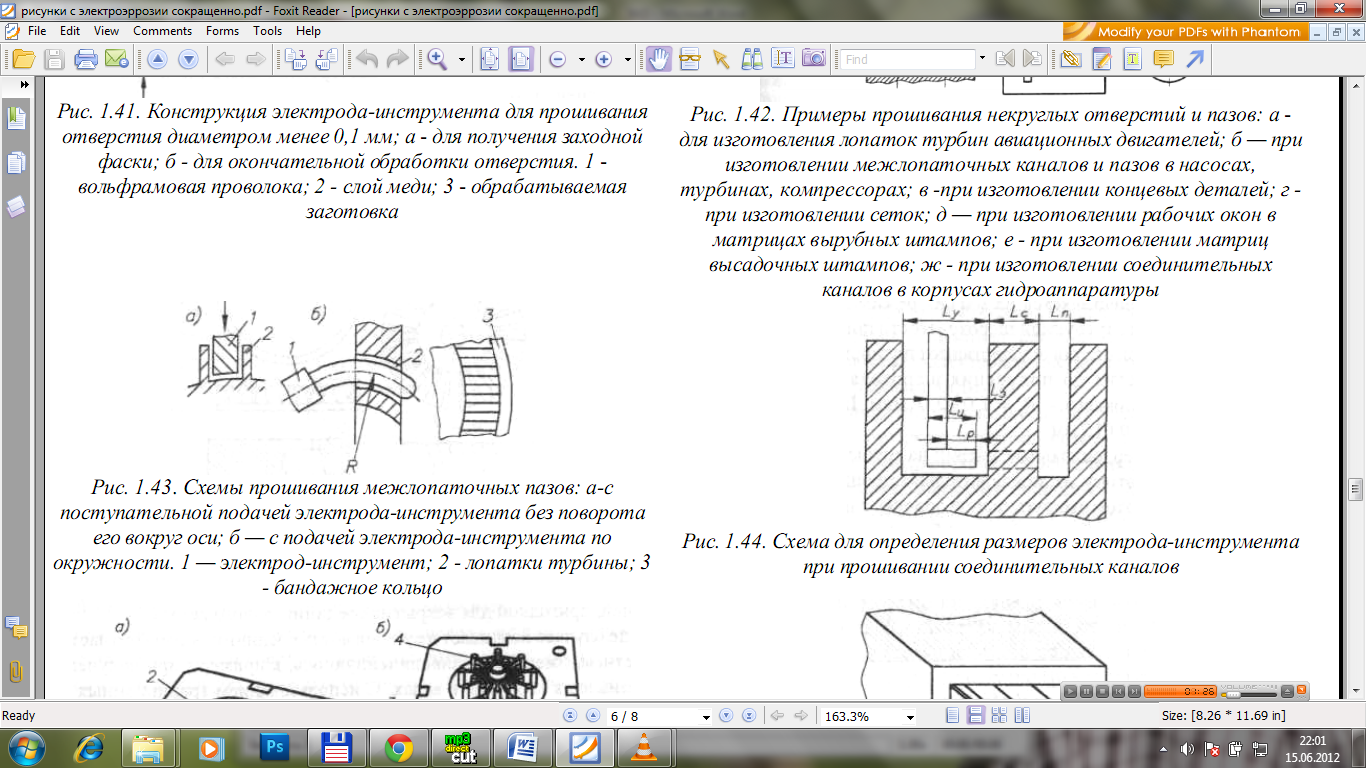Click the Note comment bubble icon
The width and height of the screenshot is (1366, 768).
coord(1163,58)
